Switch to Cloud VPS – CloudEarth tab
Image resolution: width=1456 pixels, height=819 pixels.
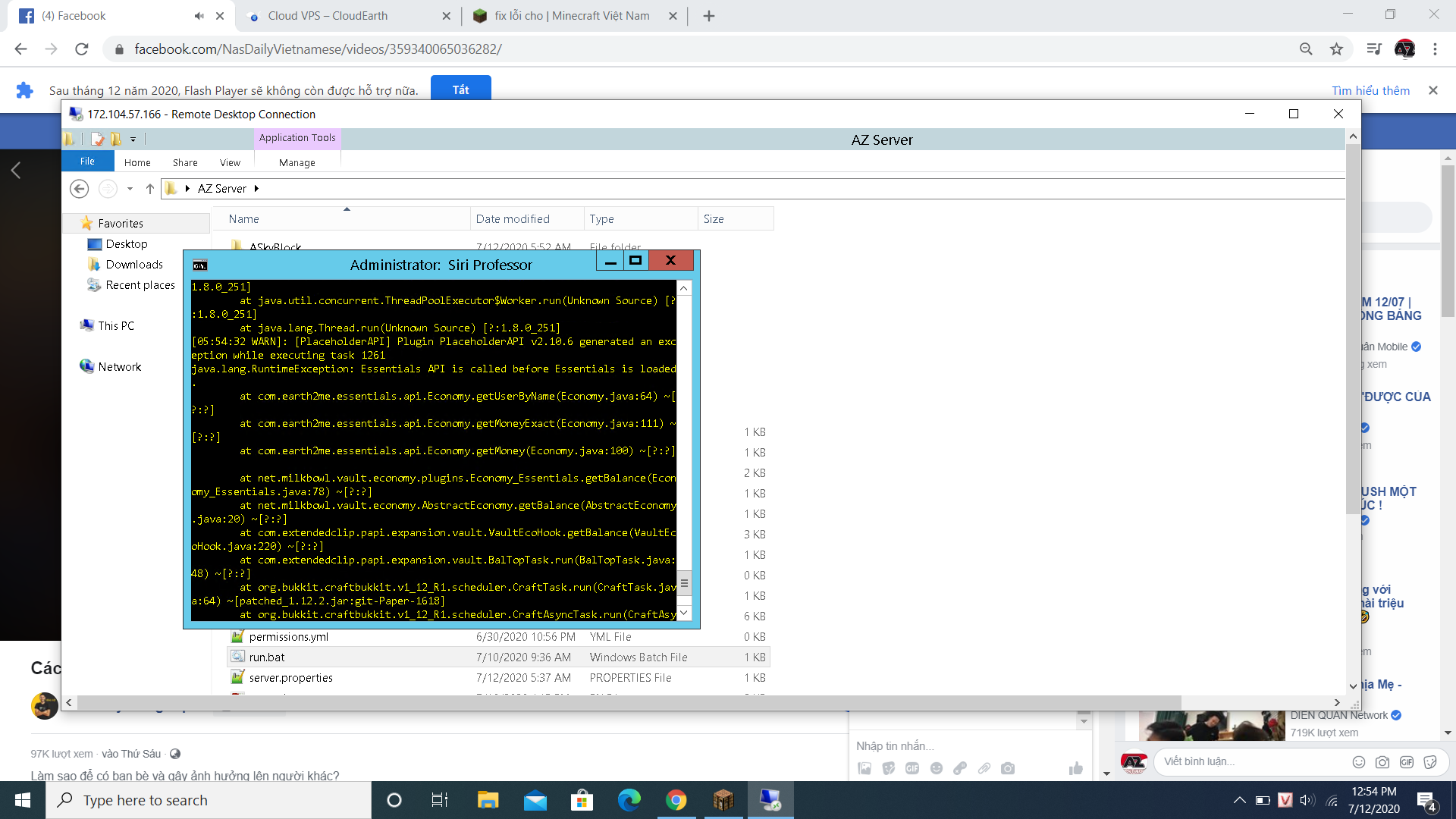[328, 16]
